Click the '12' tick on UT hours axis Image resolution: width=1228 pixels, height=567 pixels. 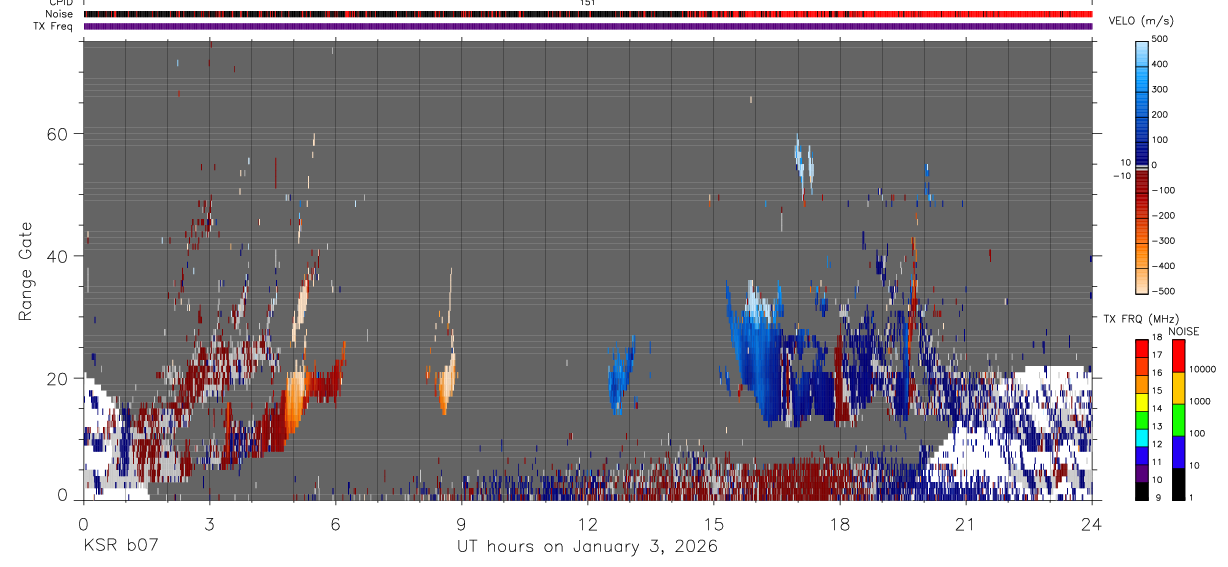coord(587,524)
